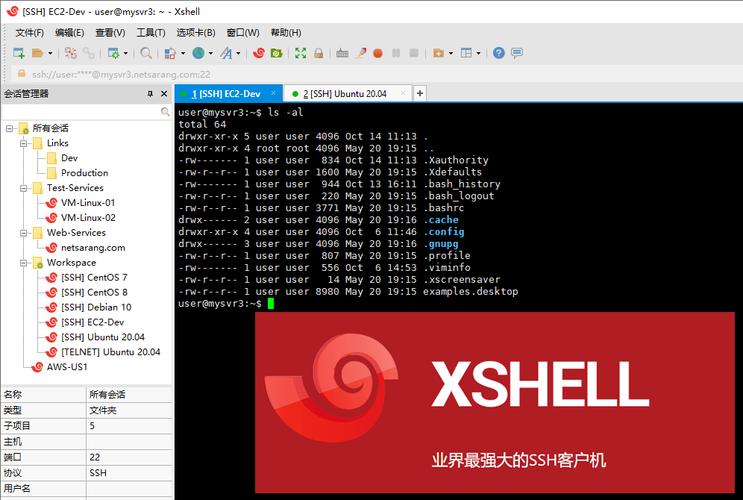Collapse the 所有会话 root tree node
Viewport: 743px width, 500px height.
pos(9,128)
